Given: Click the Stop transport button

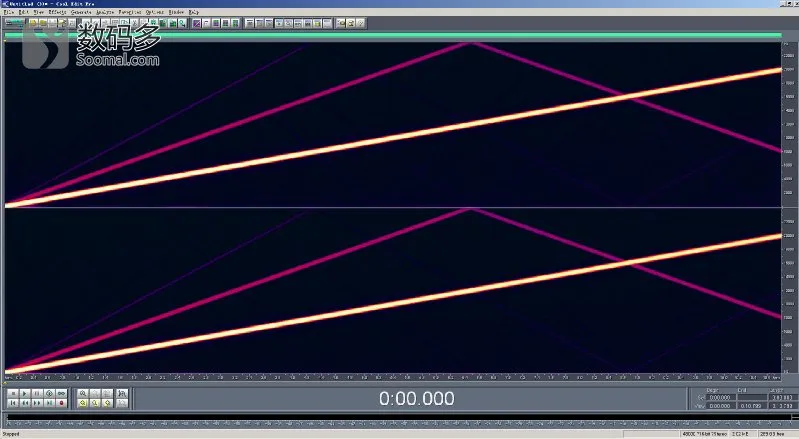Looking at the screenshot, I should (13, 394).
